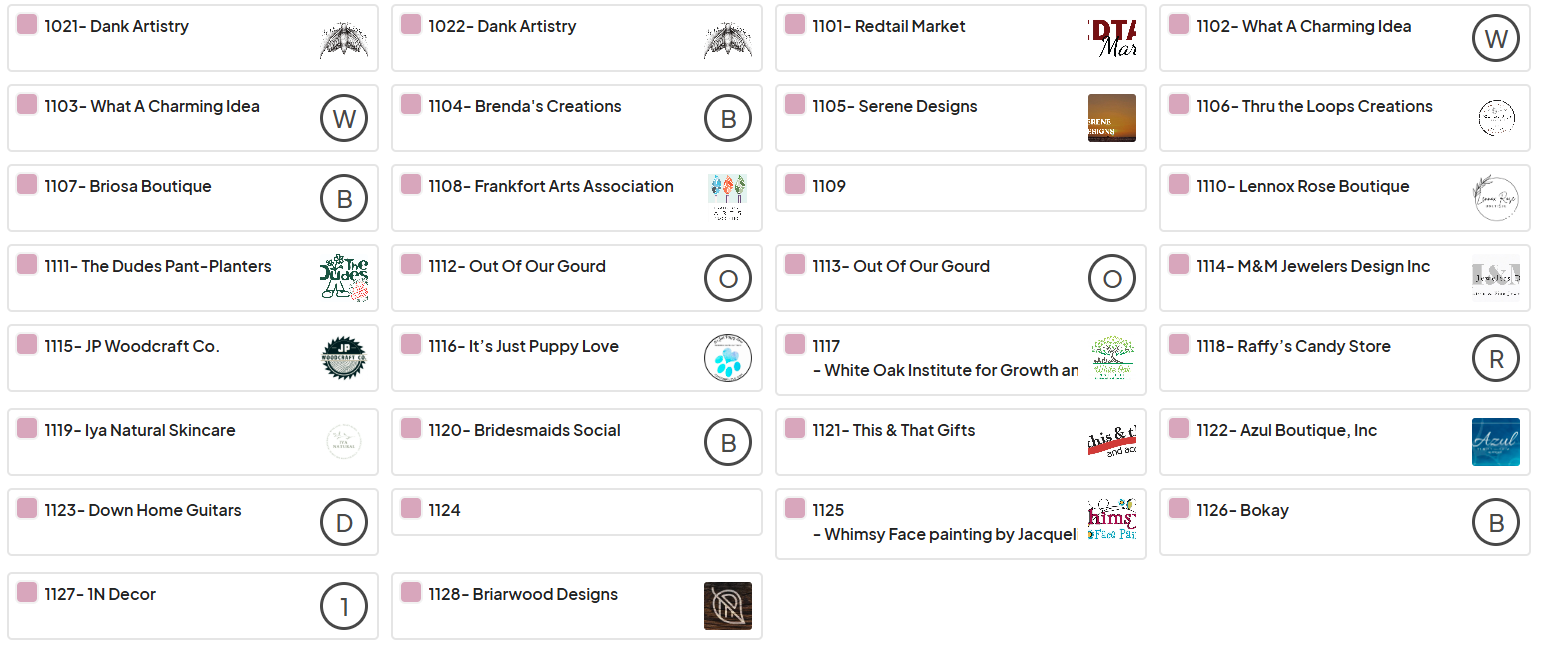
Task: Open 1120- Bridesmaids Social vendor entry
Action: (577, 442)
